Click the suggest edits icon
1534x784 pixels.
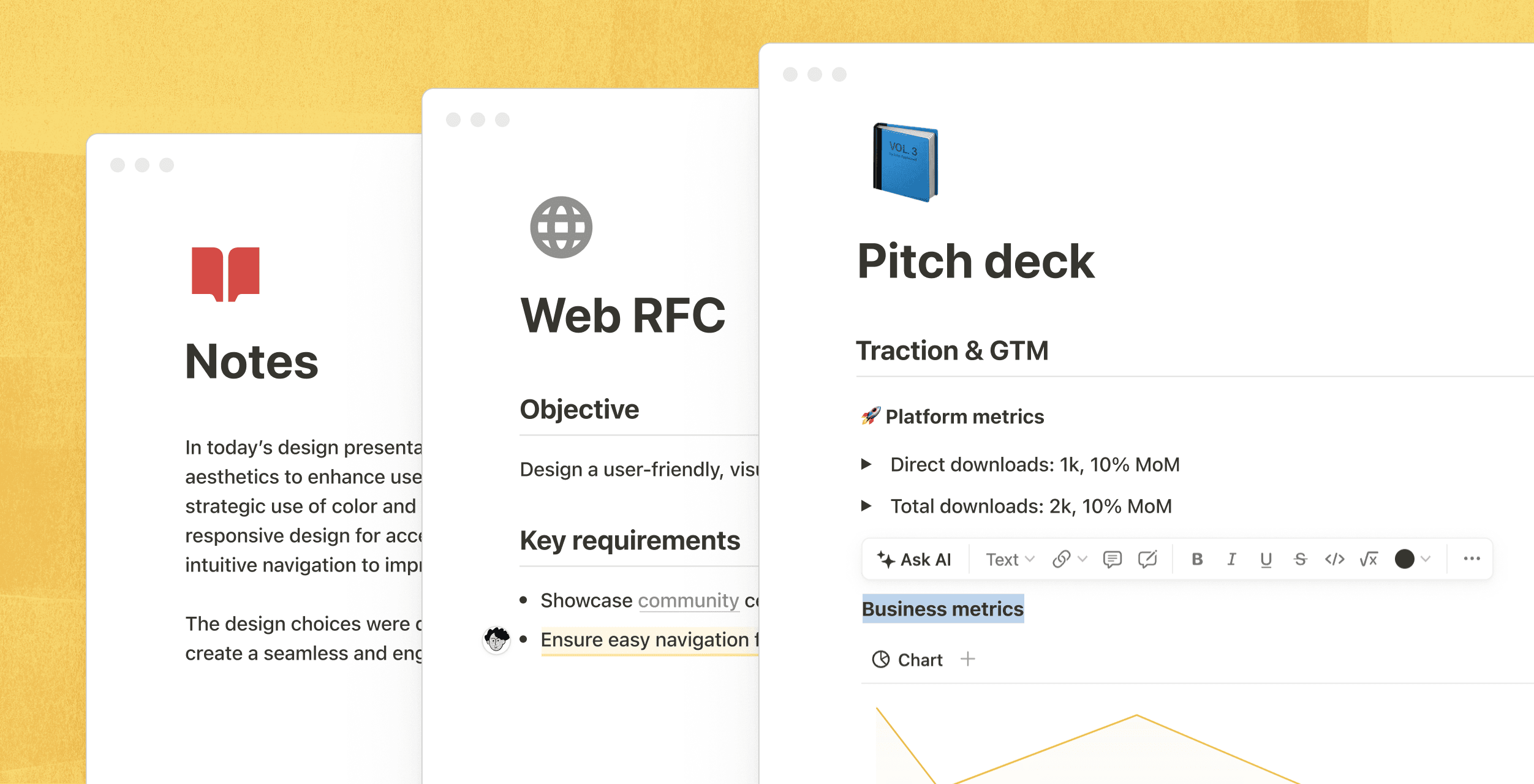point(1147,559)
